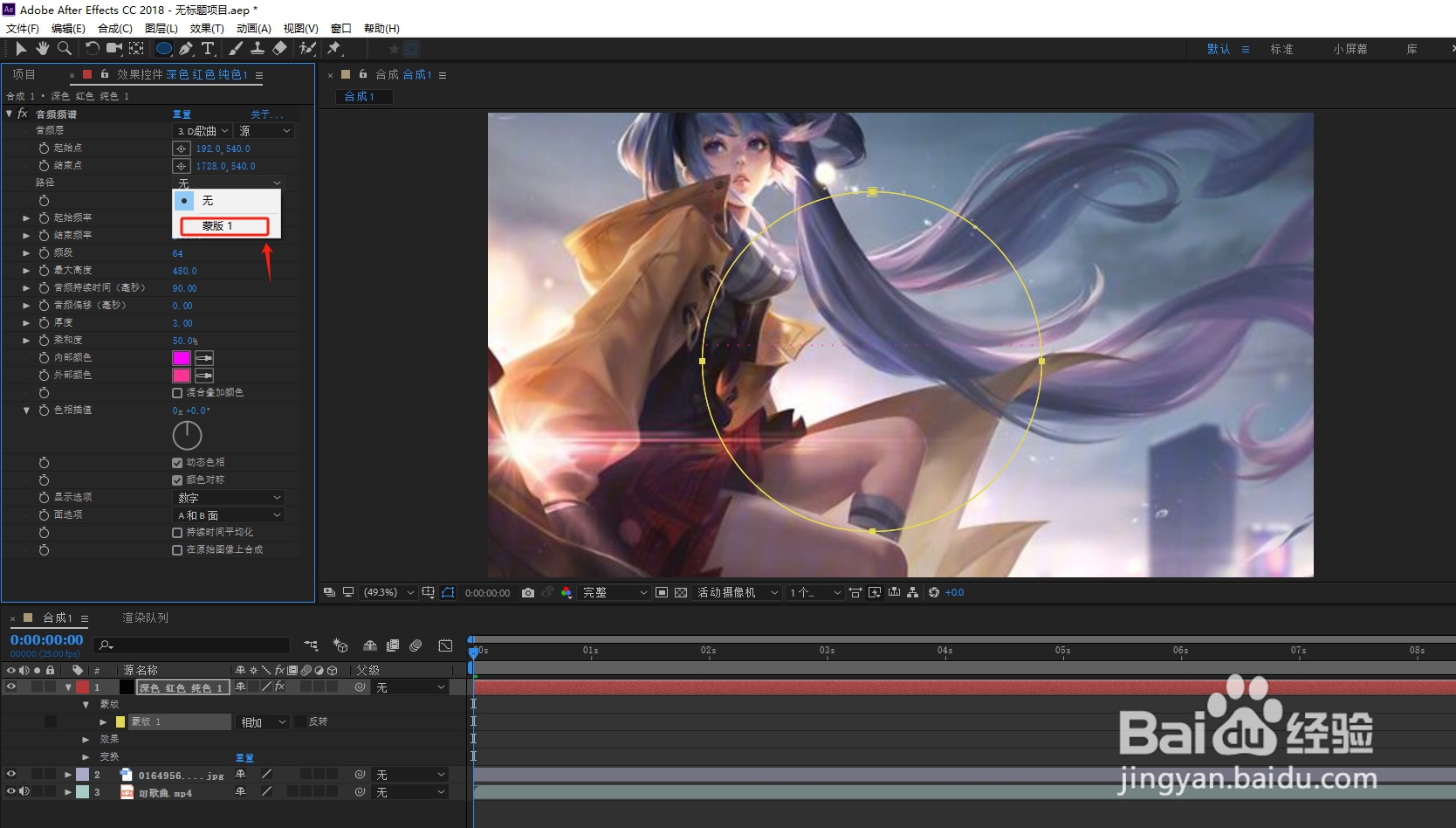Screen dimensions: 1456x828
Task: Select the Hand tool
Action: point(42,49)
